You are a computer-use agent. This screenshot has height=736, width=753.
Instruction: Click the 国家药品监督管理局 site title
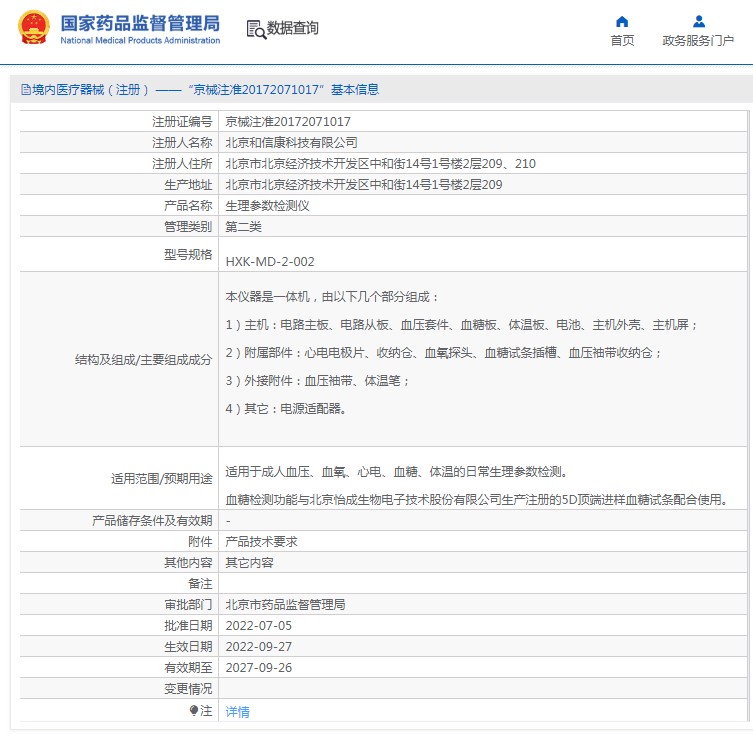(x=140, y=24)
